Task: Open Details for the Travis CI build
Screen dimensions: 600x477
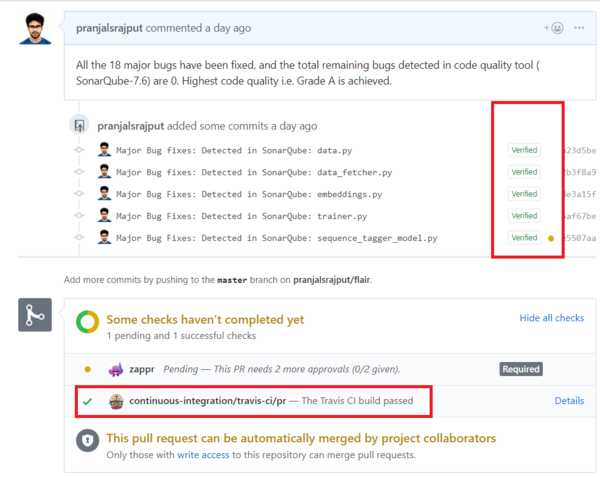Action: (x=569, y=400)
